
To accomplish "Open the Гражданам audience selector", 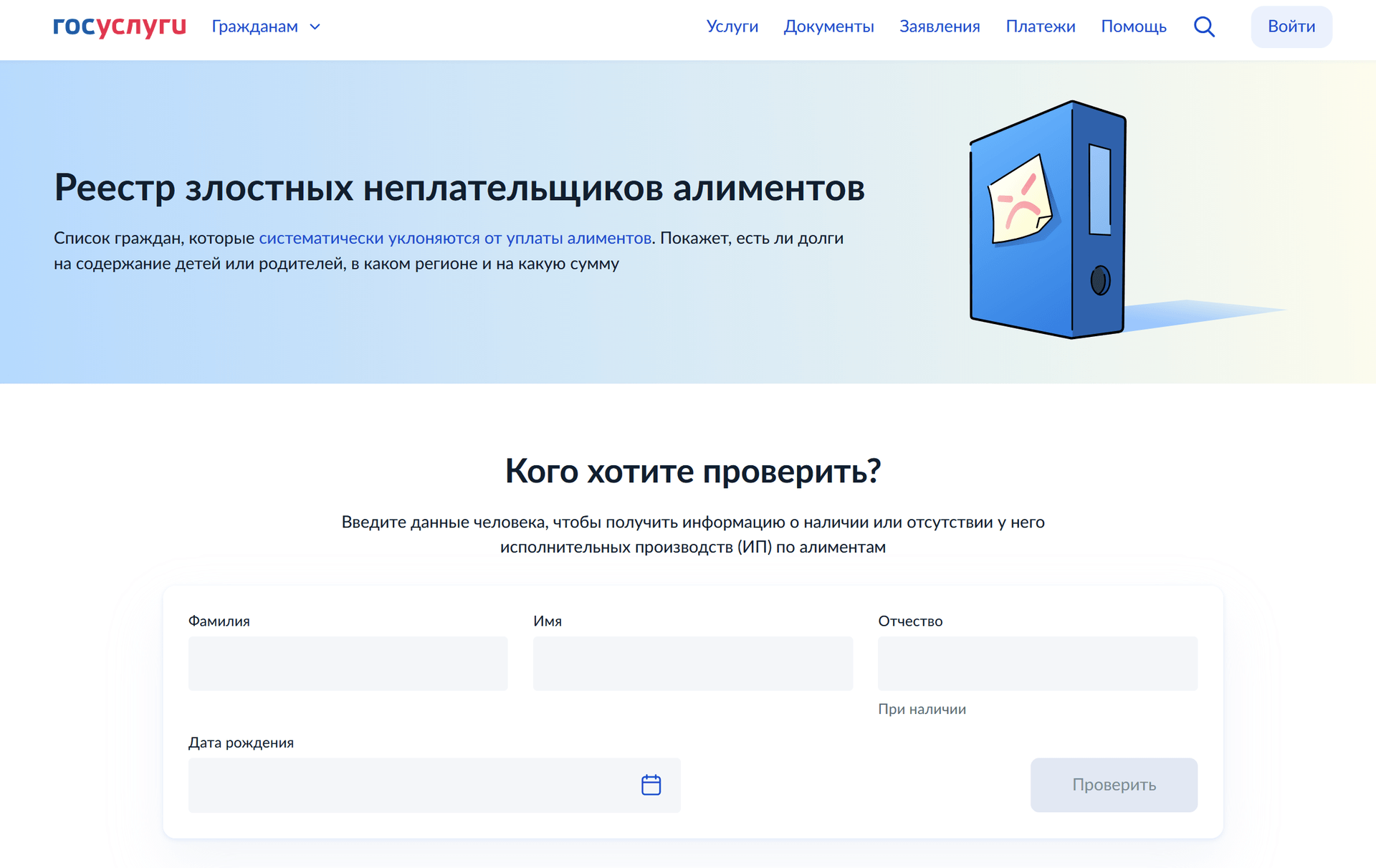I will [255, 27].
